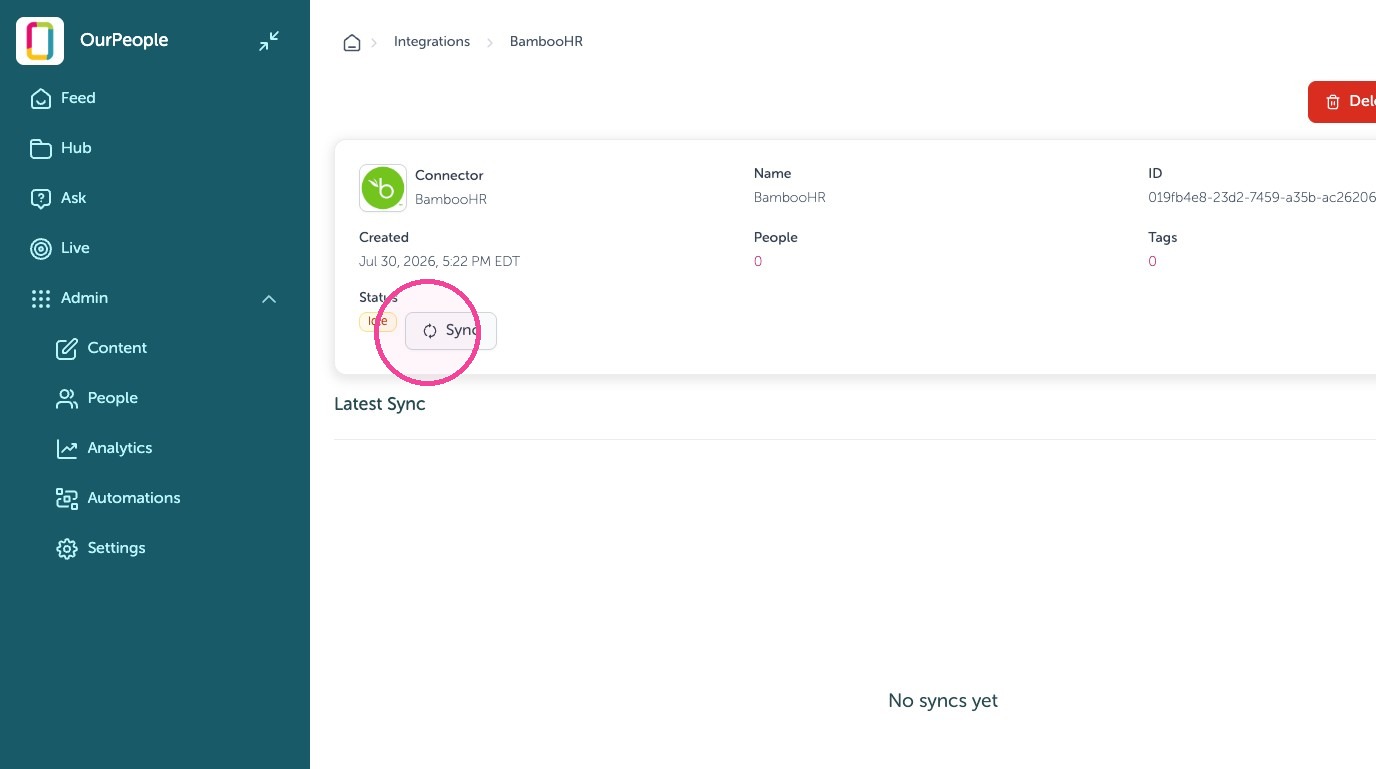Click the Analytics chart icon
Screen dimensions: 1376x769
click(x=67, y=449)
